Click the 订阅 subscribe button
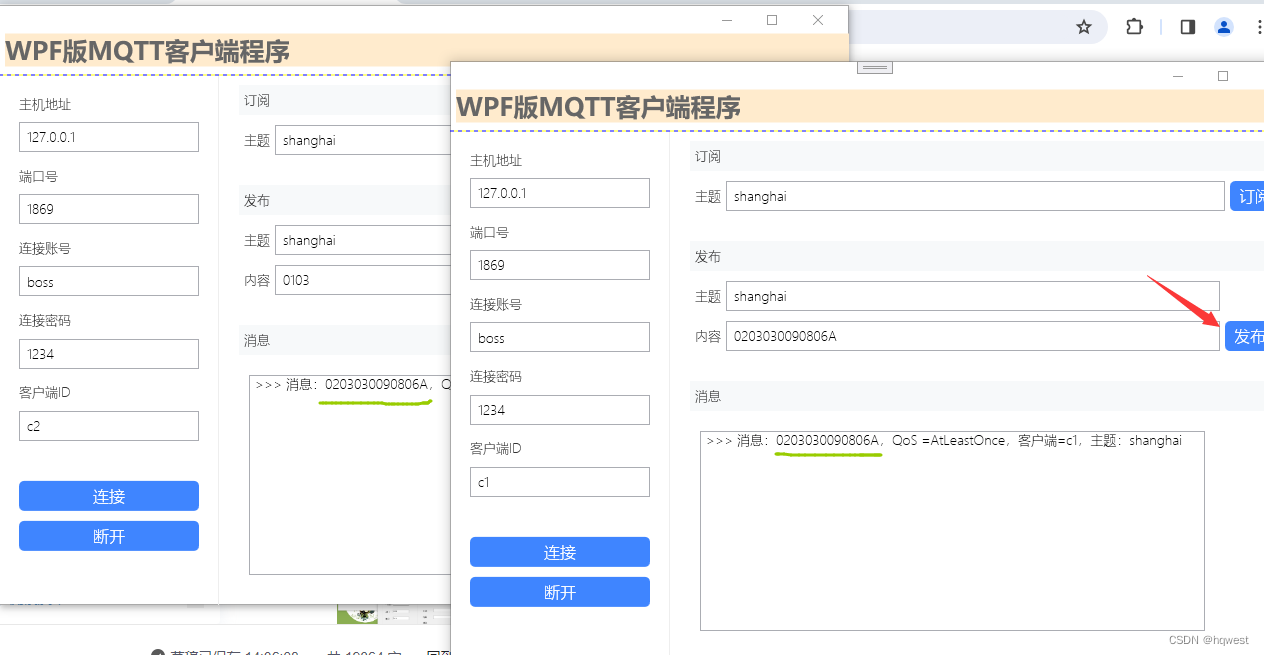 coord(1248,196)
